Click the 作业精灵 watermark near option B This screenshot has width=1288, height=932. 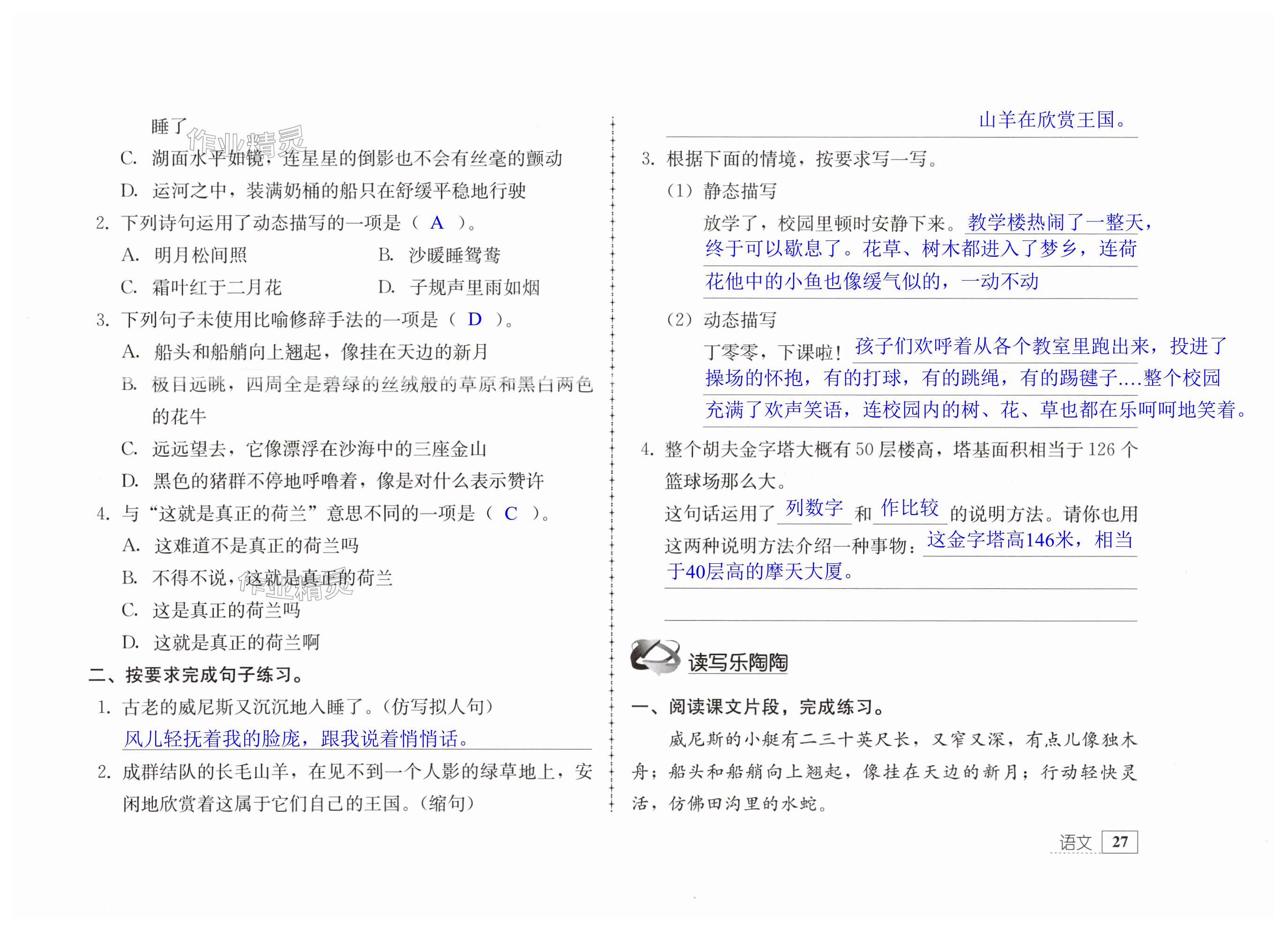(295, 584)
